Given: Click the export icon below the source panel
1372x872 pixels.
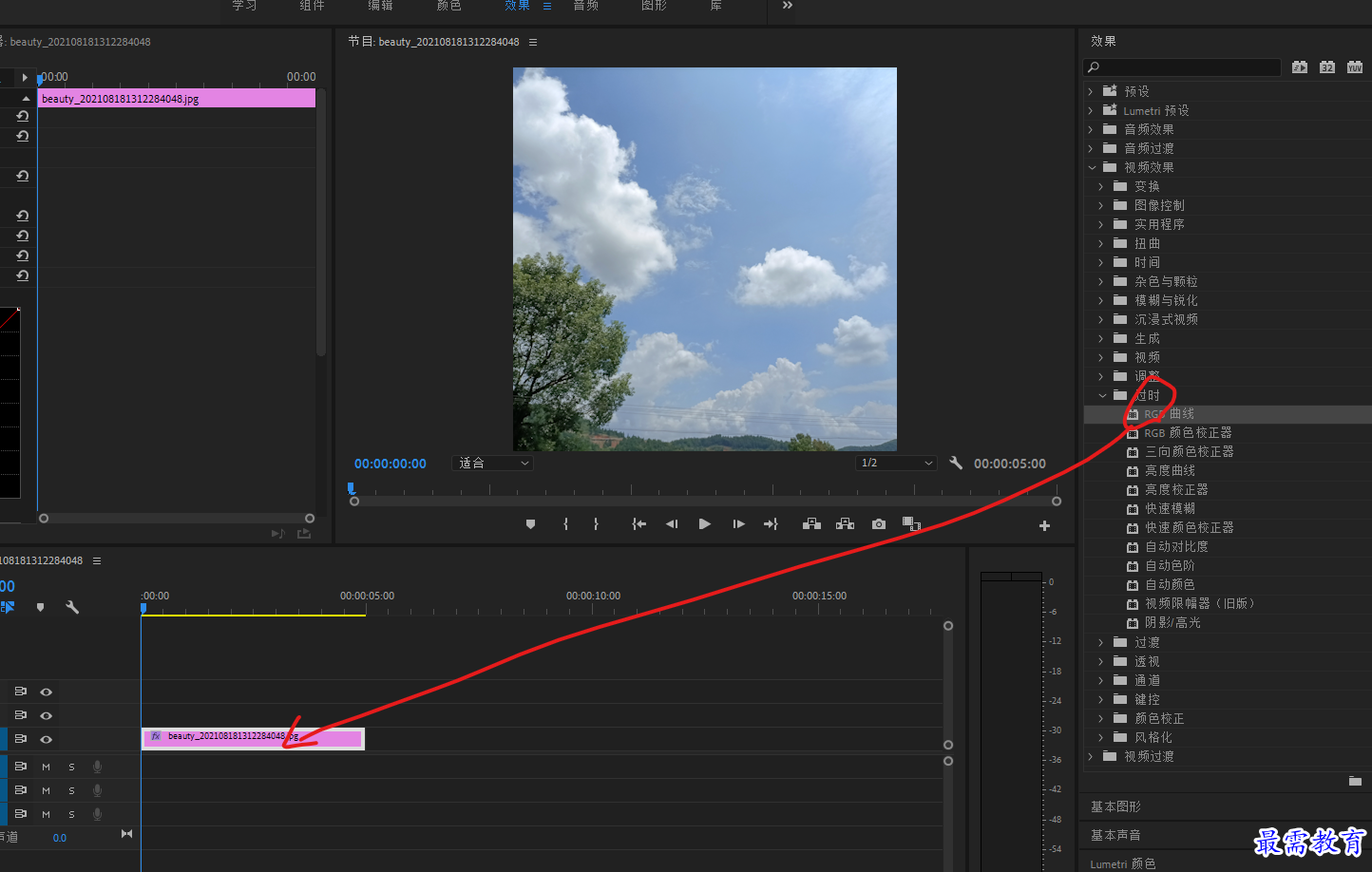Looking at the screenshot, I should click(x=304, y=534).
